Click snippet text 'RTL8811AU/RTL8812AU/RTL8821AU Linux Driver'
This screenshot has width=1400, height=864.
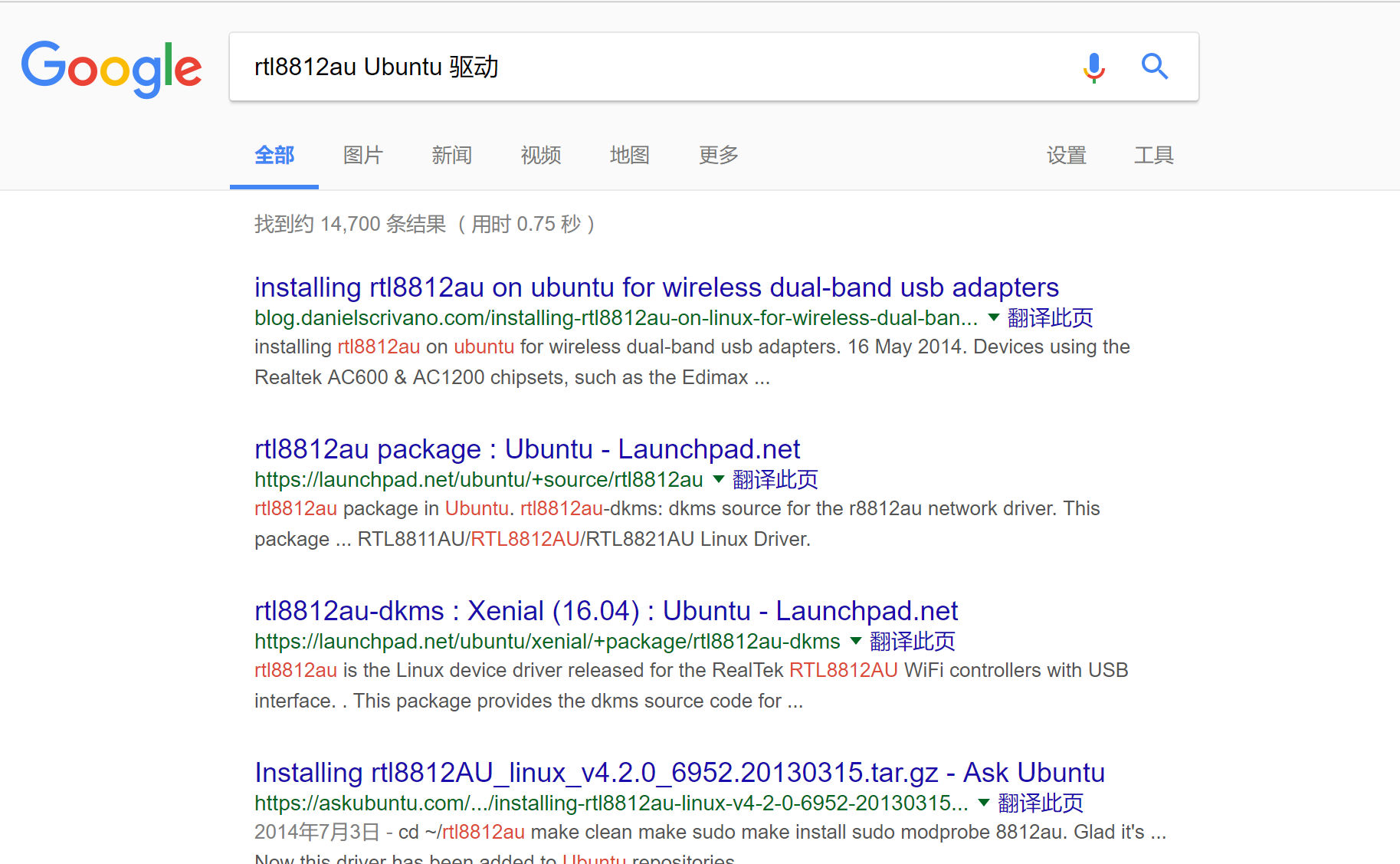coord(584,539)
